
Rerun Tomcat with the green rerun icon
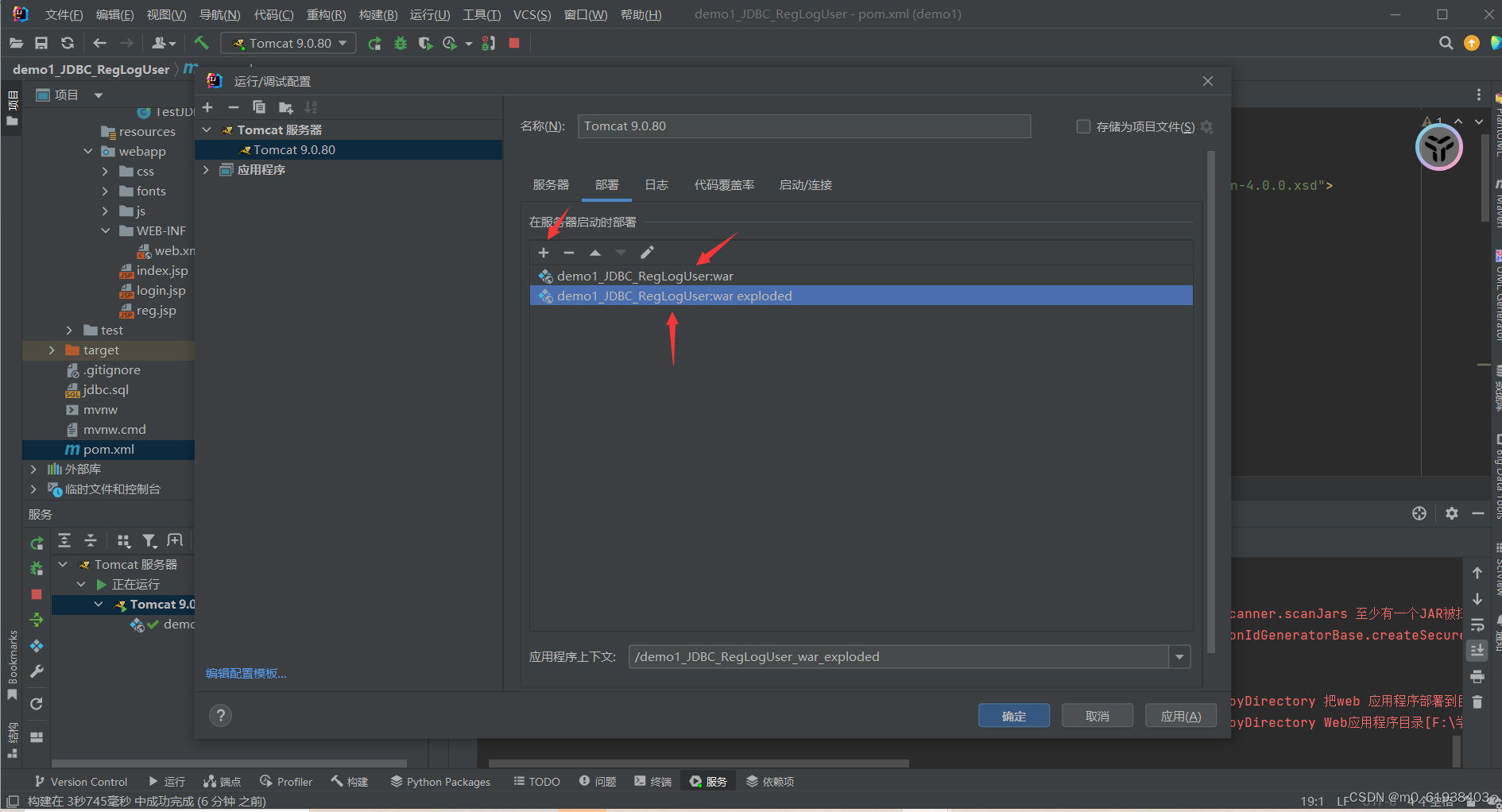[374, 43]
